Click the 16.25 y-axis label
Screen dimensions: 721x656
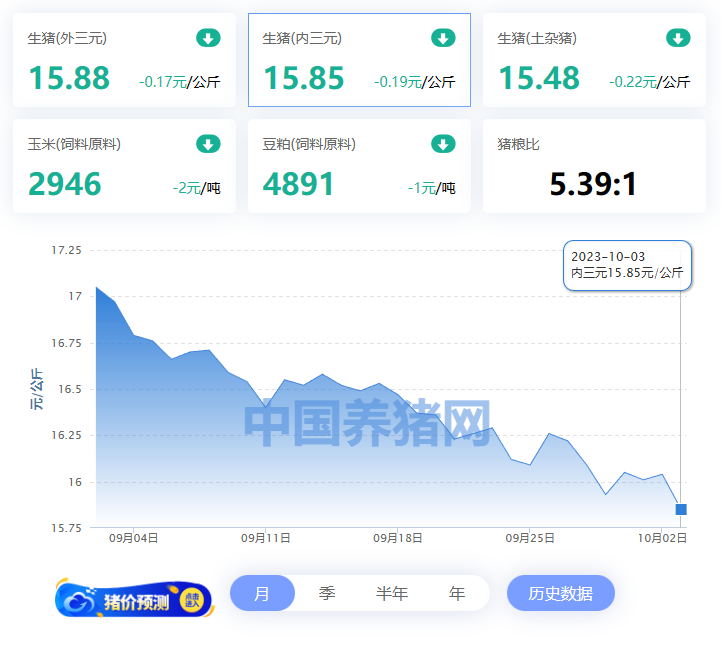66,435
